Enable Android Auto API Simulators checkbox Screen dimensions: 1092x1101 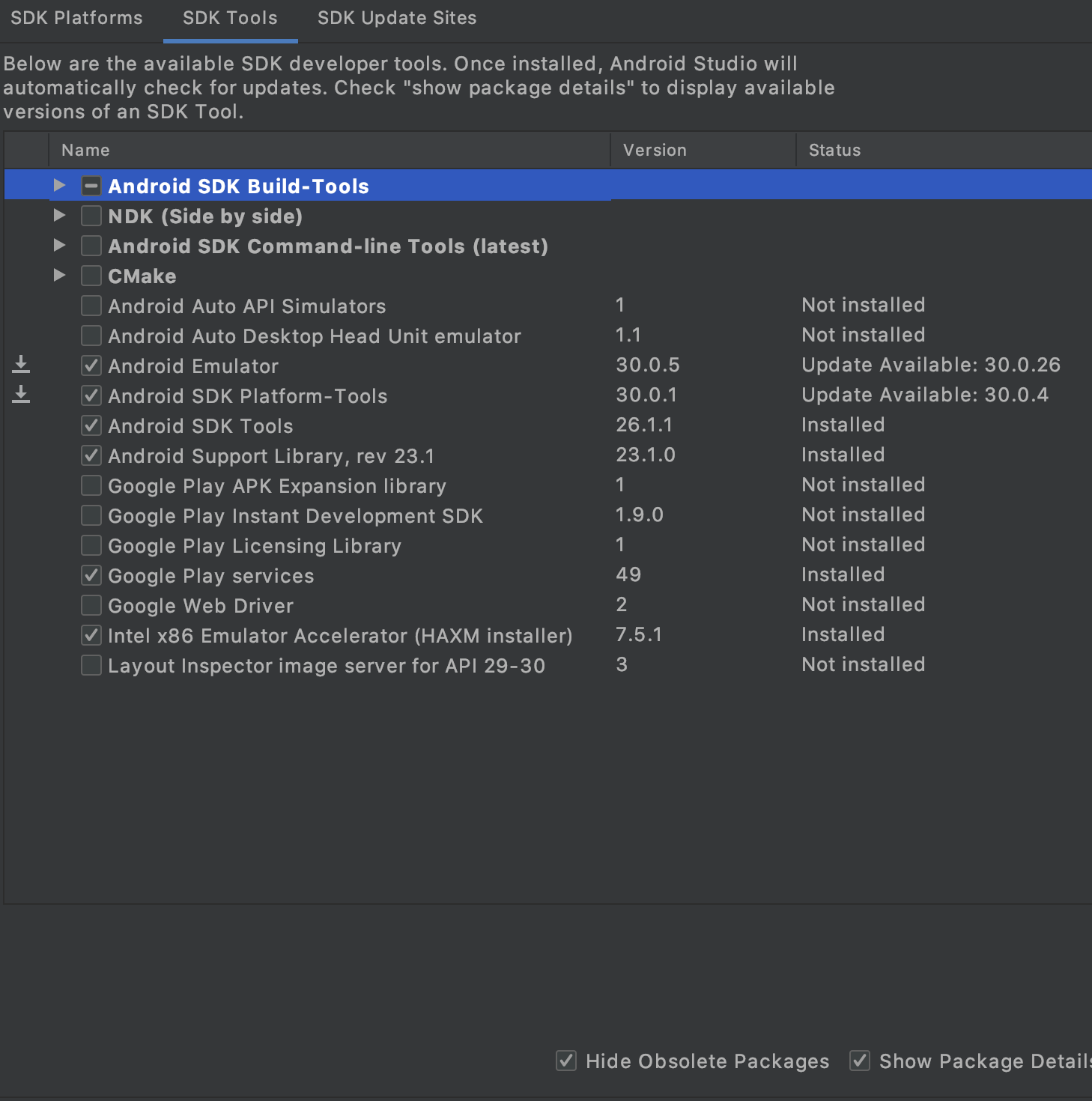[91, 306]
